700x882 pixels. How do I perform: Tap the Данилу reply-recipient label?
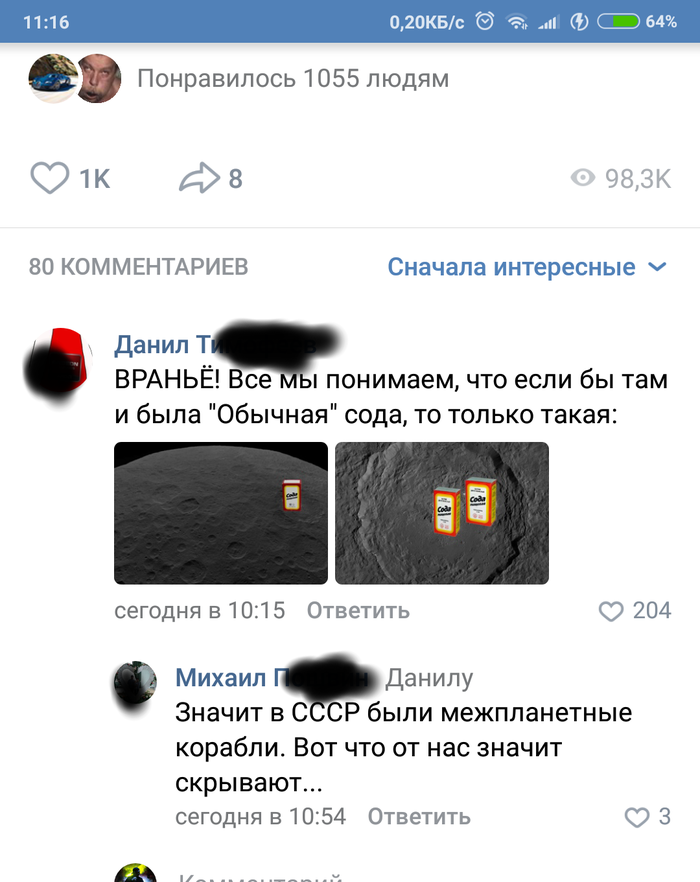(429, 678)
